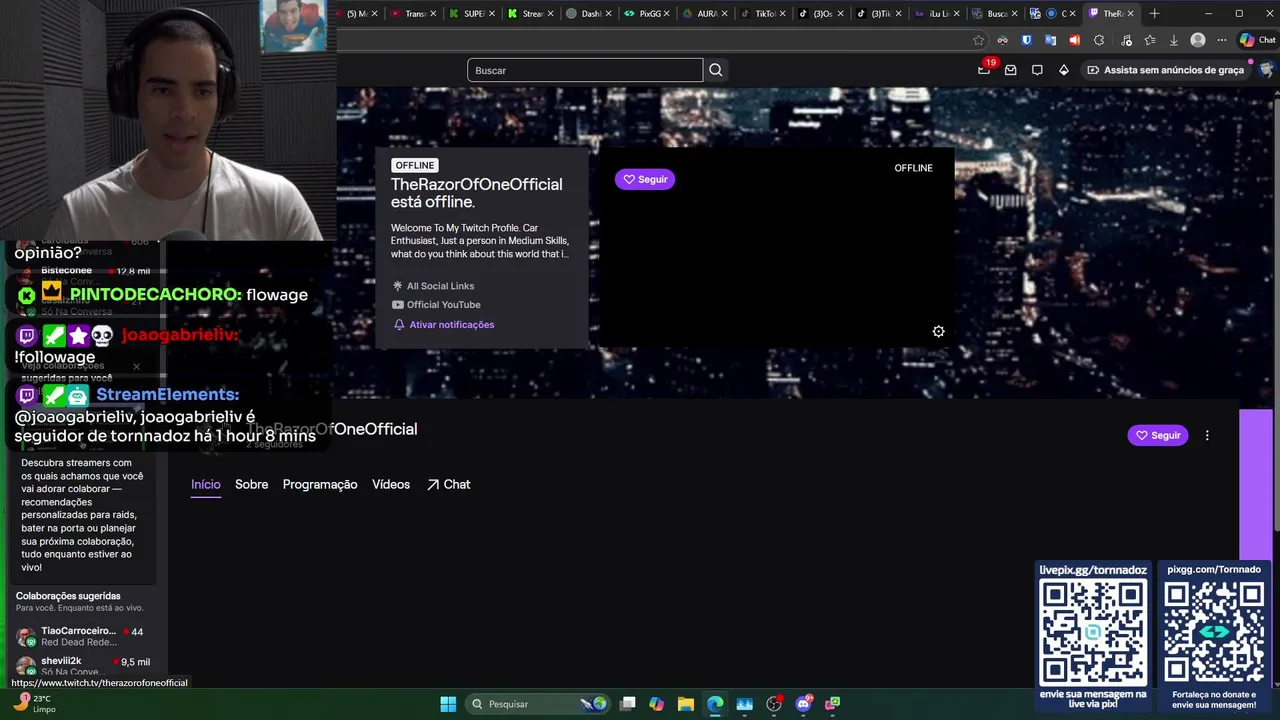The image size is (1280, 720).
Task: Select sheviii2k suggested collaboration channel
Action: [x=82, y=665]
